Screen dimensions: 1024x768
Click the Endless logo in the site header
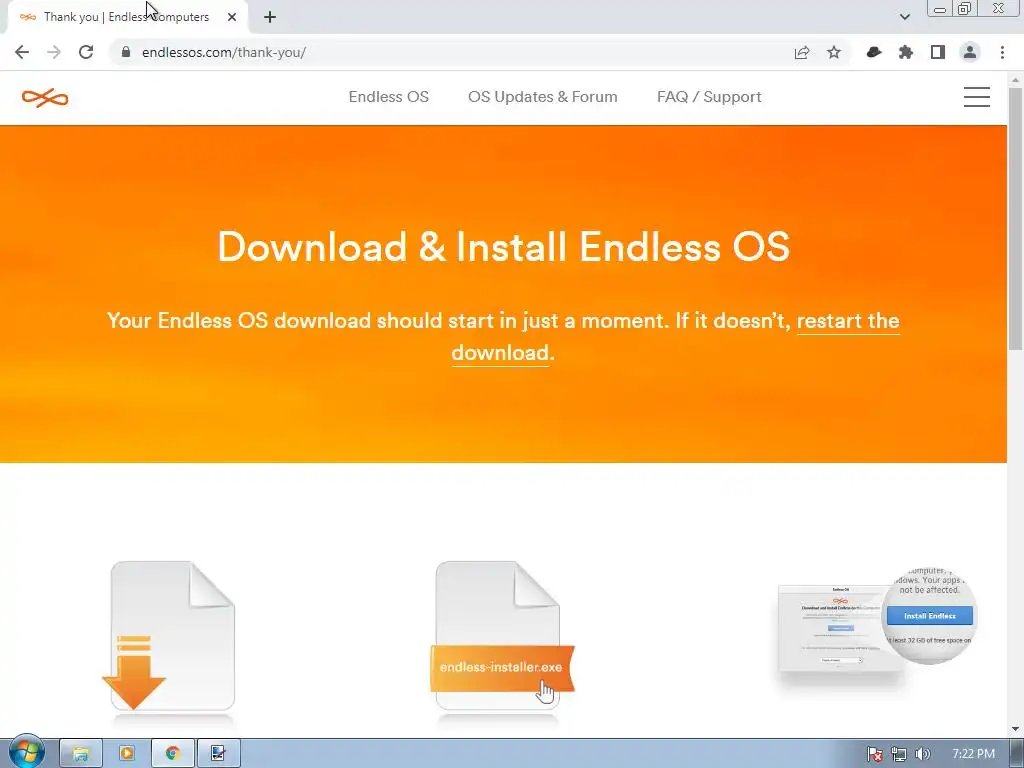[45, 98]
